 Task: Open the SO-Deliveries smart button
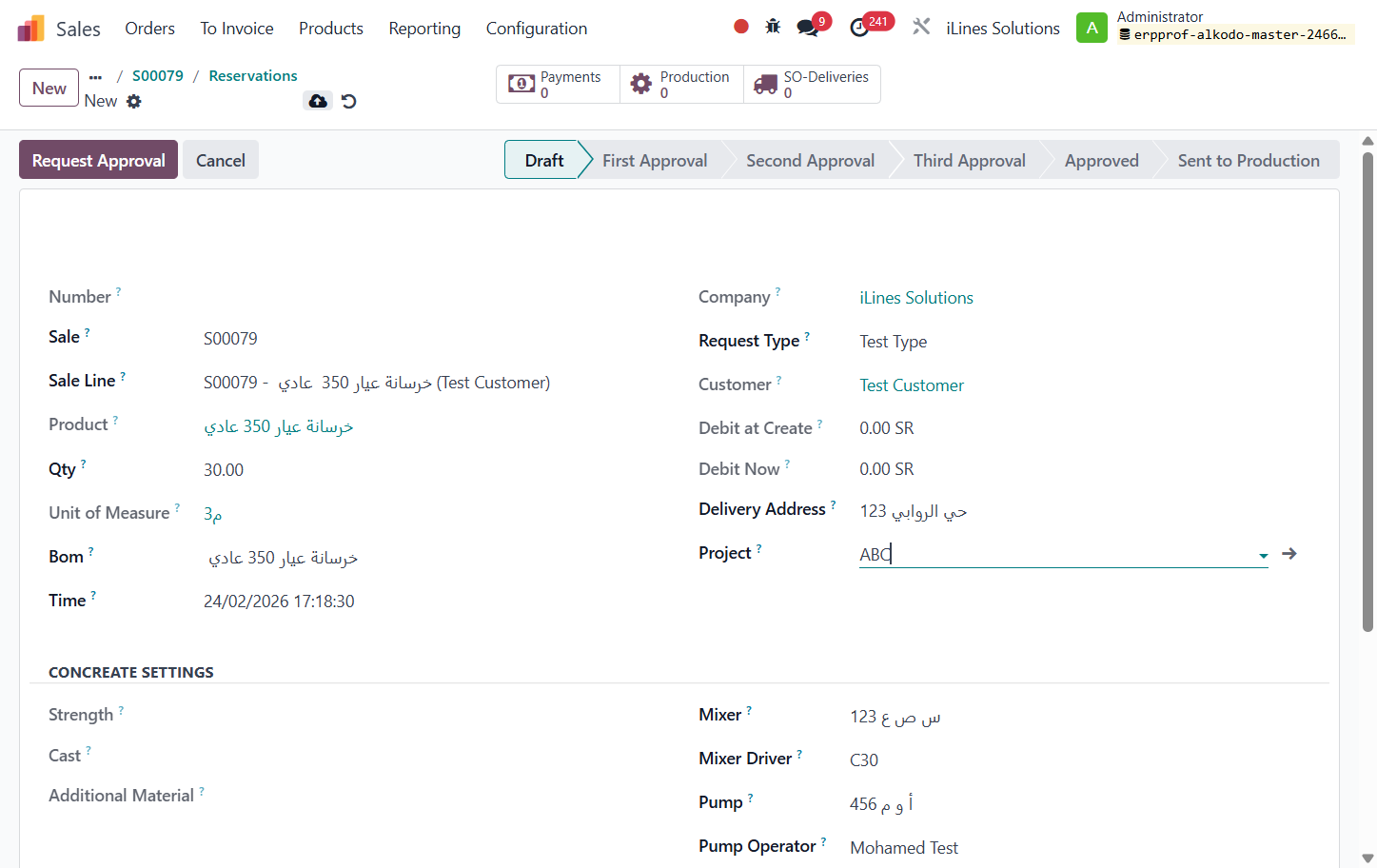(812, 84)
